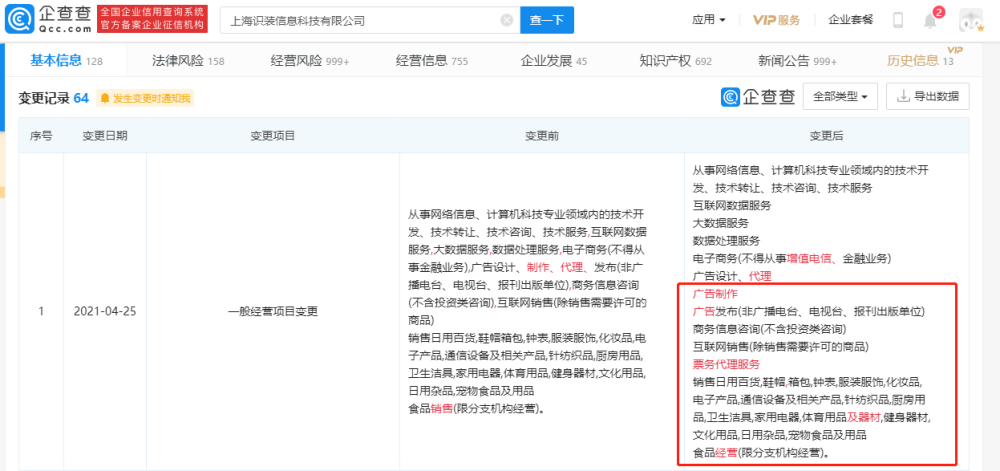Open the mobile phone app icon
1000x471 pixels.
click(x=898, y=20)
